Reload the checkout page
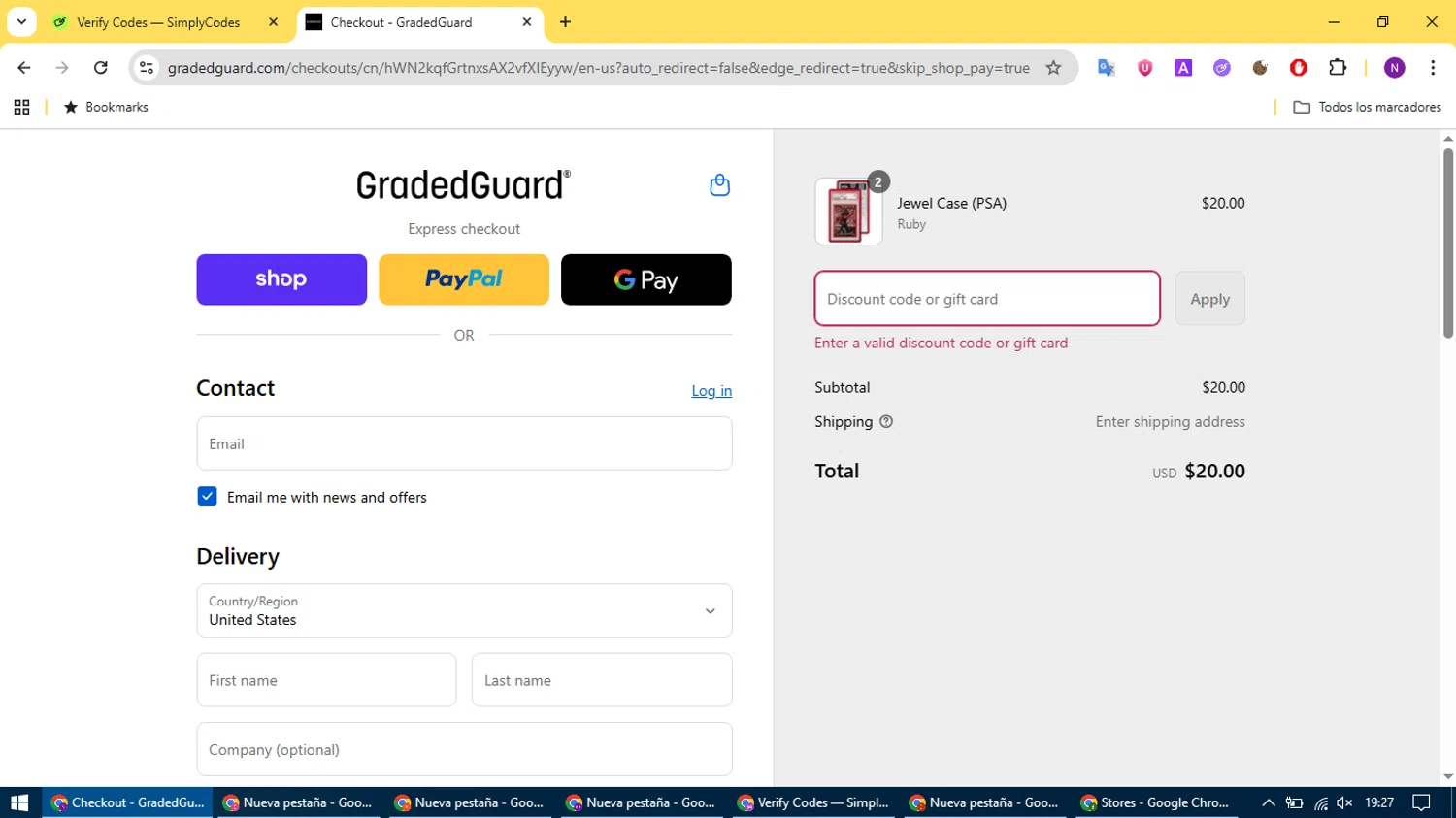The image size is (1456, 818). point(101,68)
